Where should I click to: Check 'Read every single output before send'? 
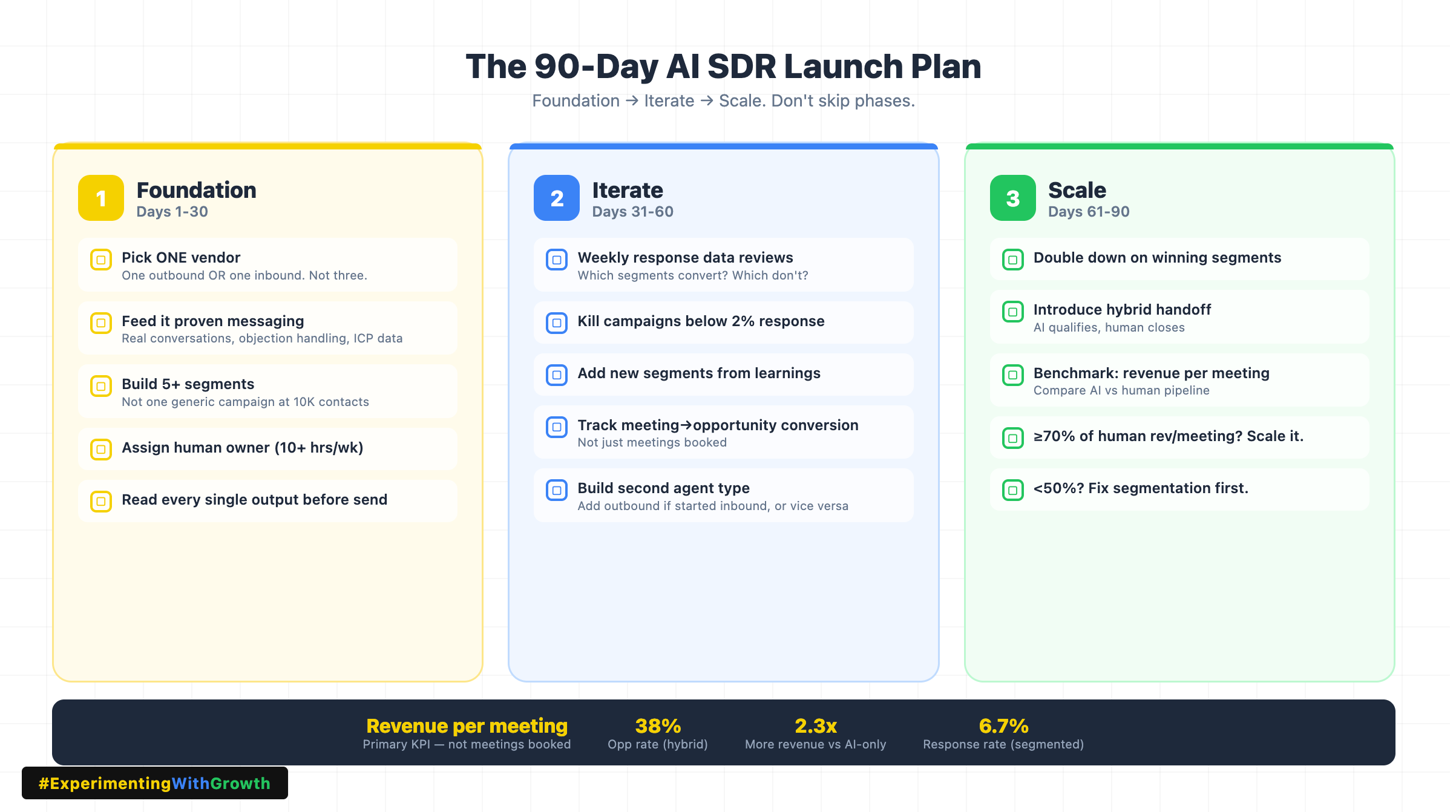[101, 501]
